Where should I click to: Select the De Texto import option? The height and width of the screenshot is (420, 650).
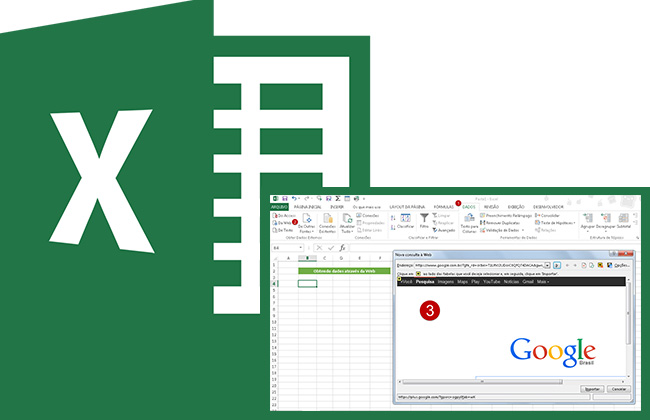click(x=283, y=230)
